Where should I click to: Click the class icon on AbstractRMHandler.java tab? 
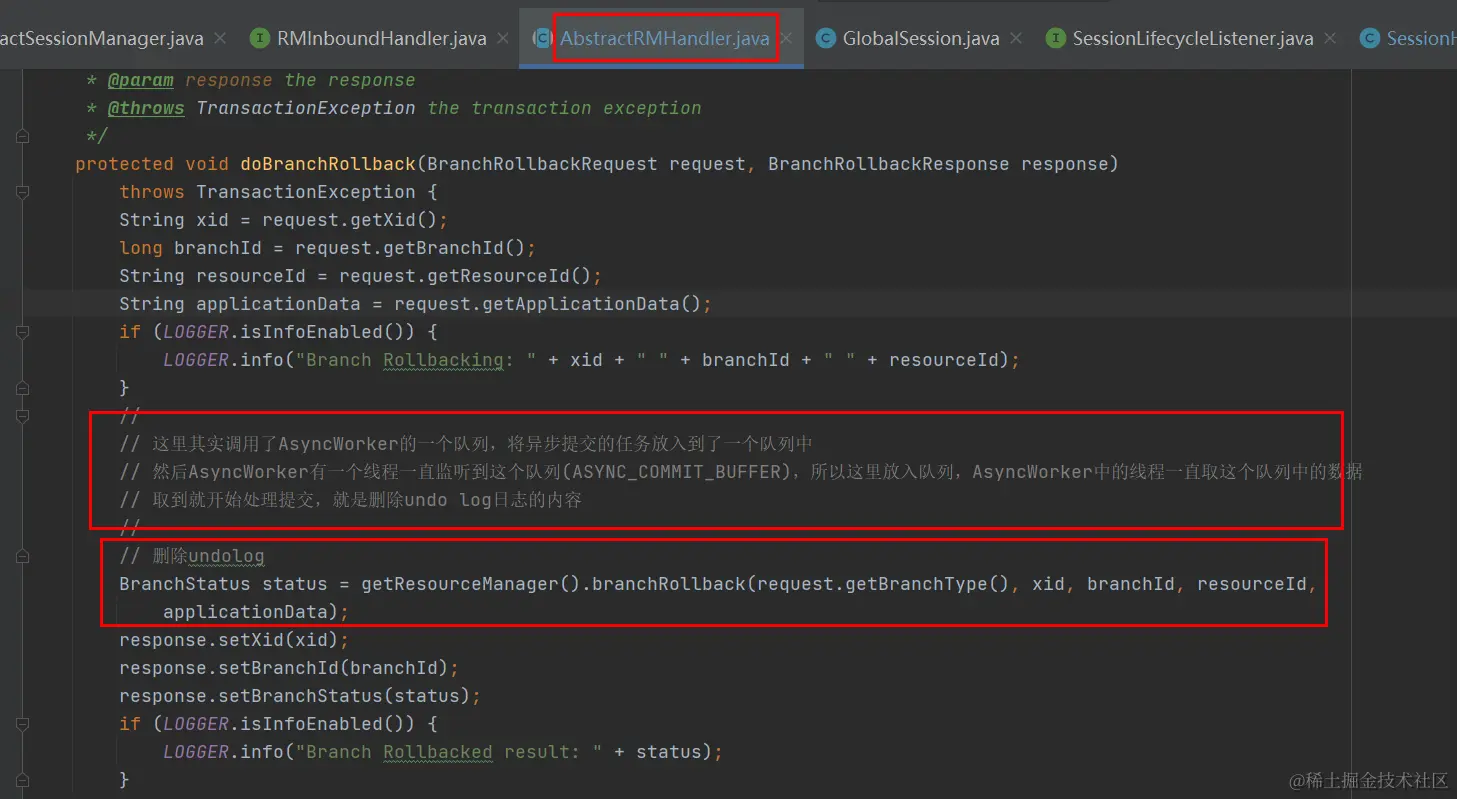coord(543,39)
